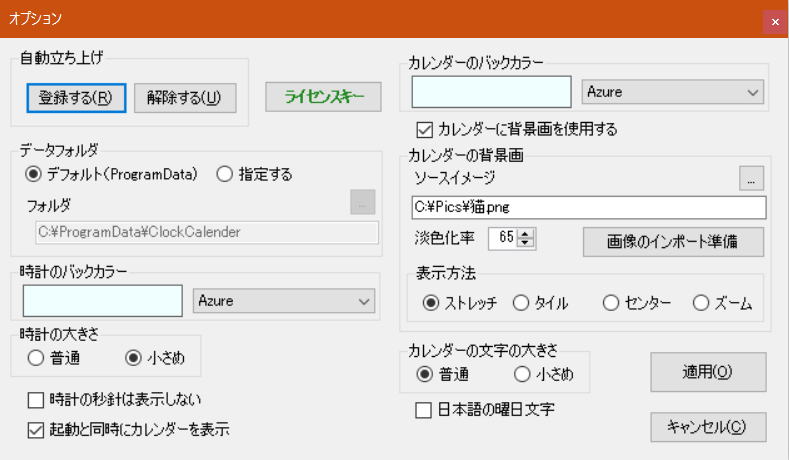Decrease the 淡色化率 spinner value
Screen dimensions: 789x460
[x=525, y=243]
